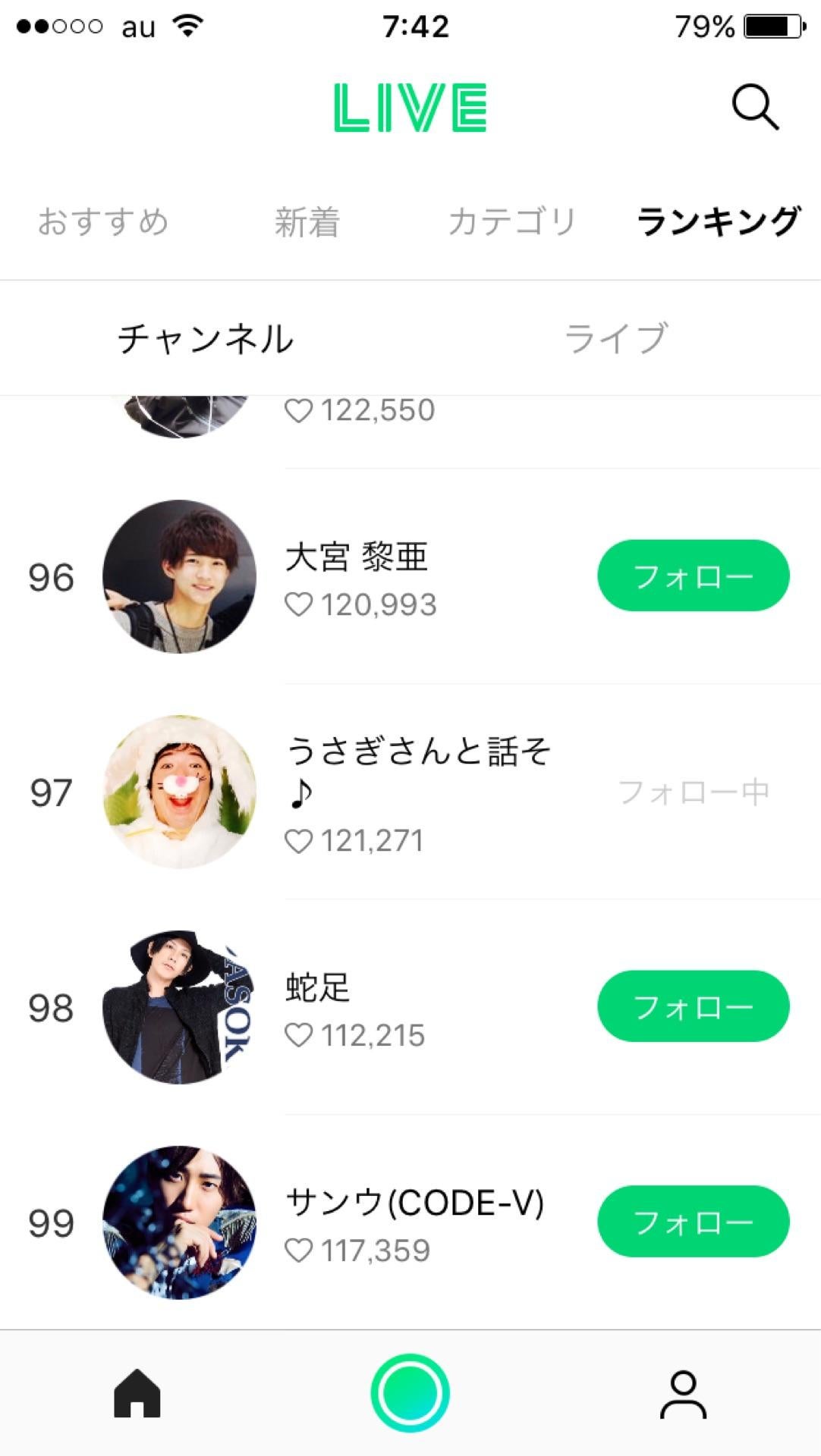Image resolution: width=821 pixels, height=1456 pixels.
Task: Select the チャンネル sub-tab
Action: [205, 338]
